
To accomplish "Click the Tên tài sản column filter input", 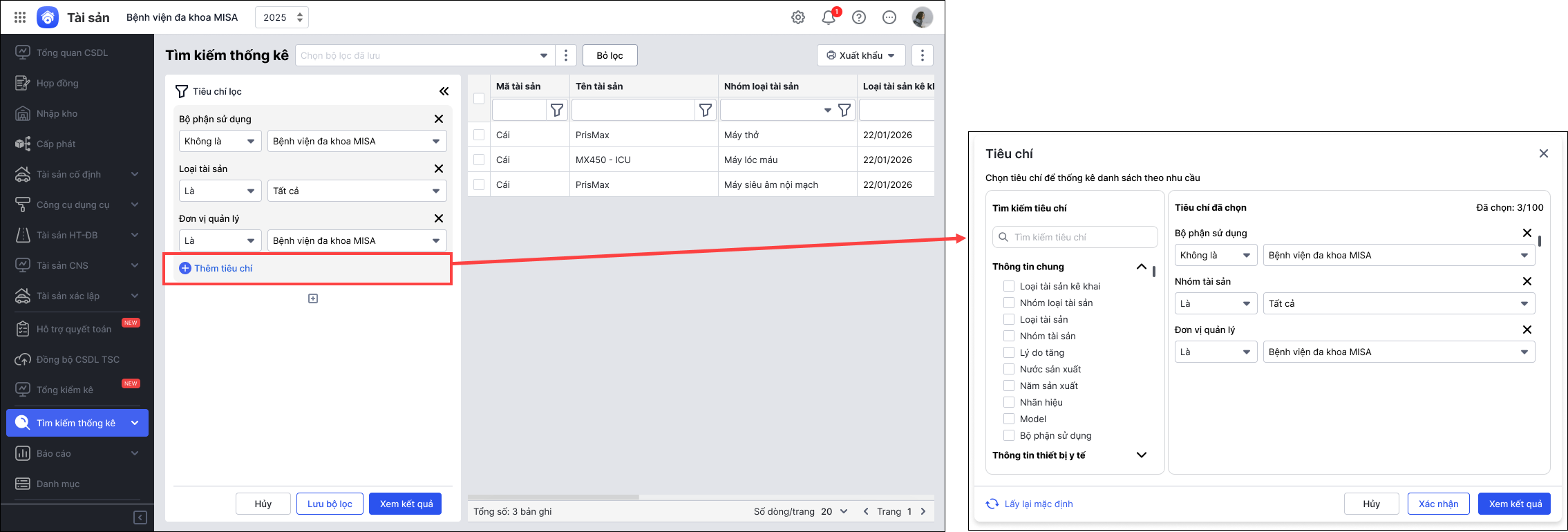I will 633,110.
